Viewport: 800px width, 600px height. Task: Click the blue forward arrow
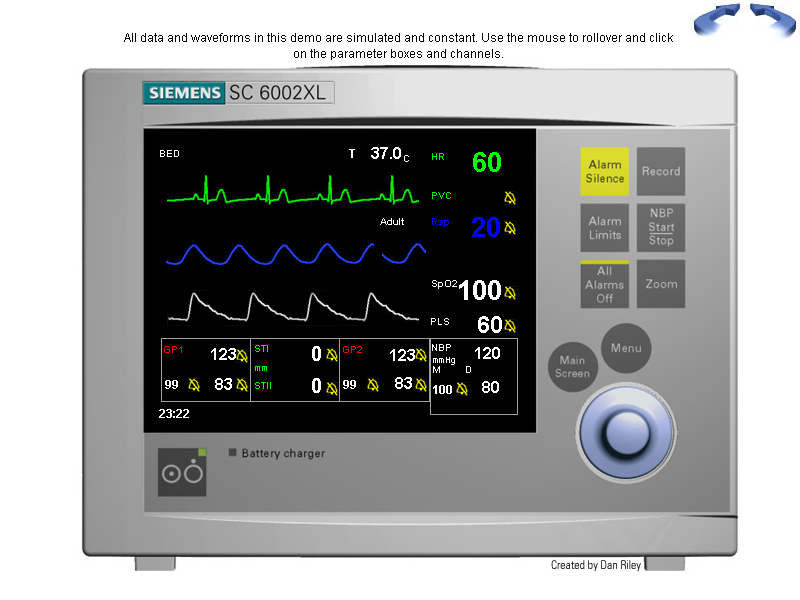click(x=772, y=19)
